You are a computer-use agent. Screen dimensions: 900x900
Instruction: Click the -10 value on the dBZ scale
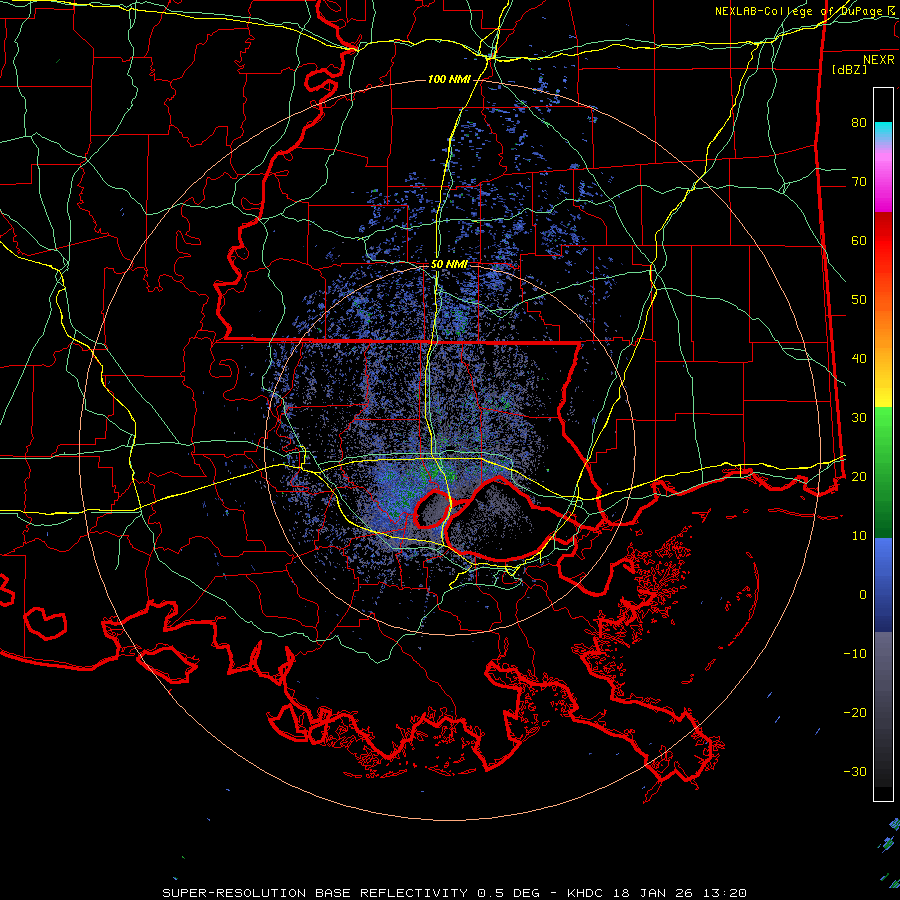click(855, 653)
